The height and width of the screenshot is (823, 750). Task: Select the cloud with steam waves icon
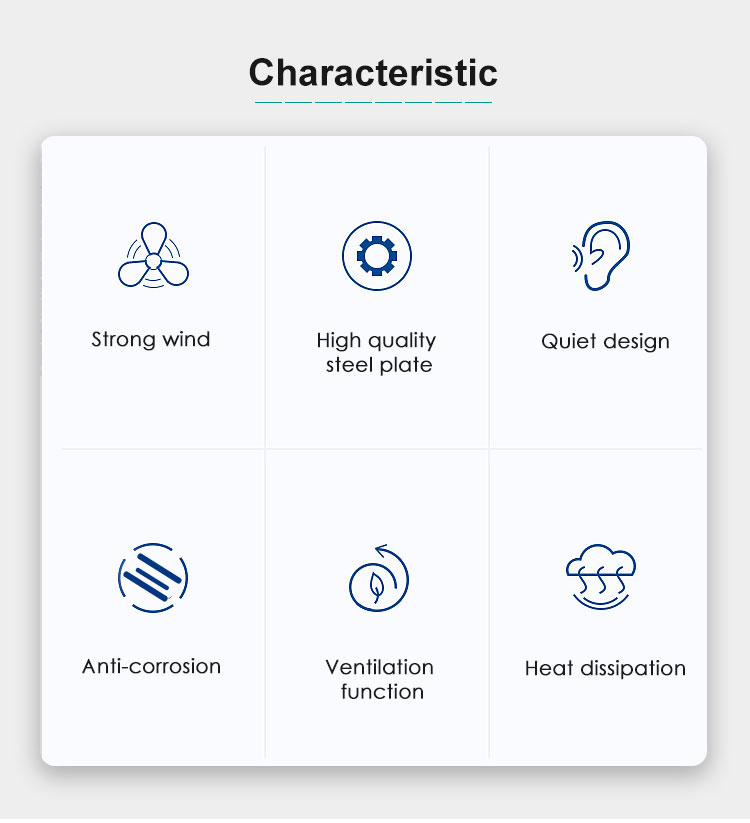pyautogui.click(x=601, y=577)
